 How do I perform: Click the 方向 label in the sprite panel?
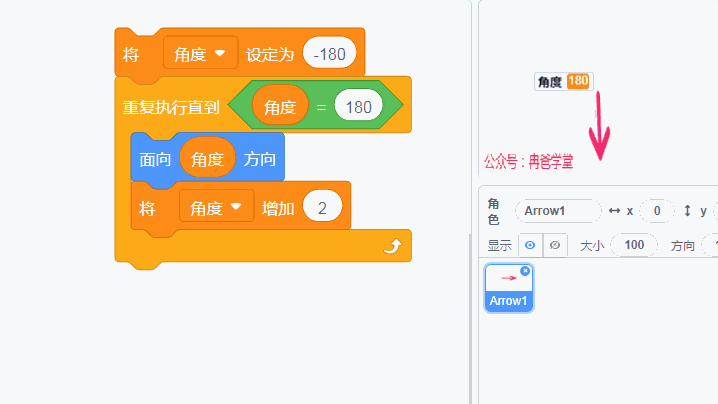[682, 246]
